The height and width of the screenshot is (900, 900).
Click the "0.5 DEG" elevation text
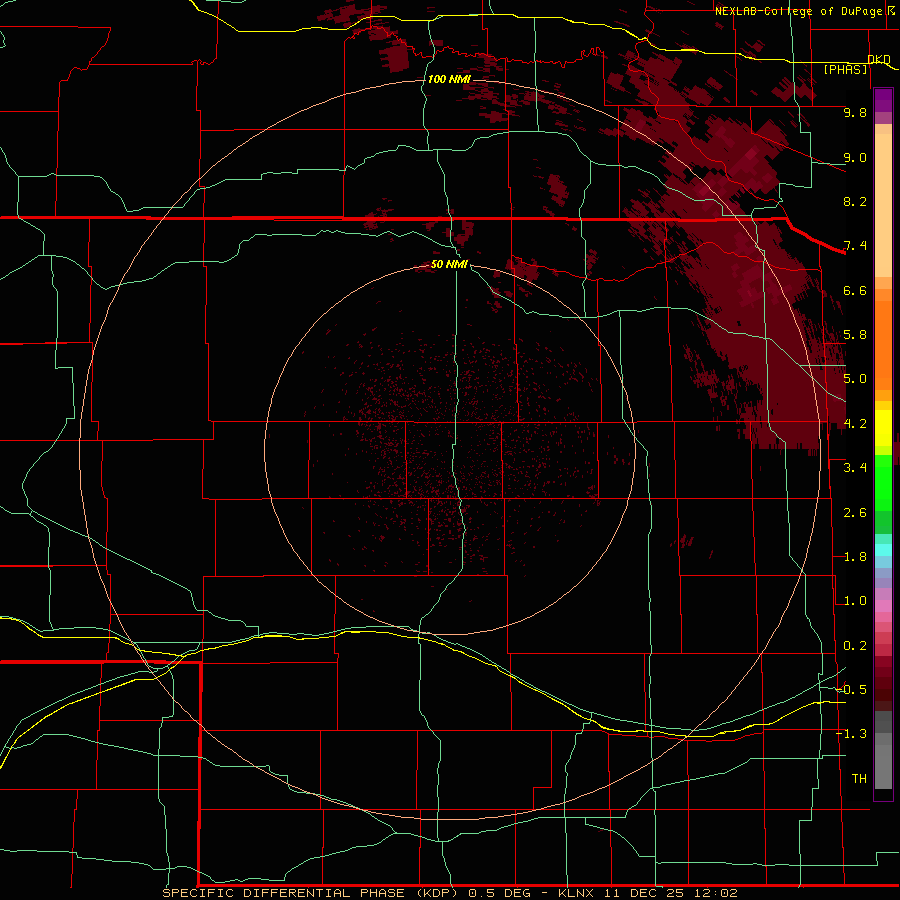[x=498, y=893]
